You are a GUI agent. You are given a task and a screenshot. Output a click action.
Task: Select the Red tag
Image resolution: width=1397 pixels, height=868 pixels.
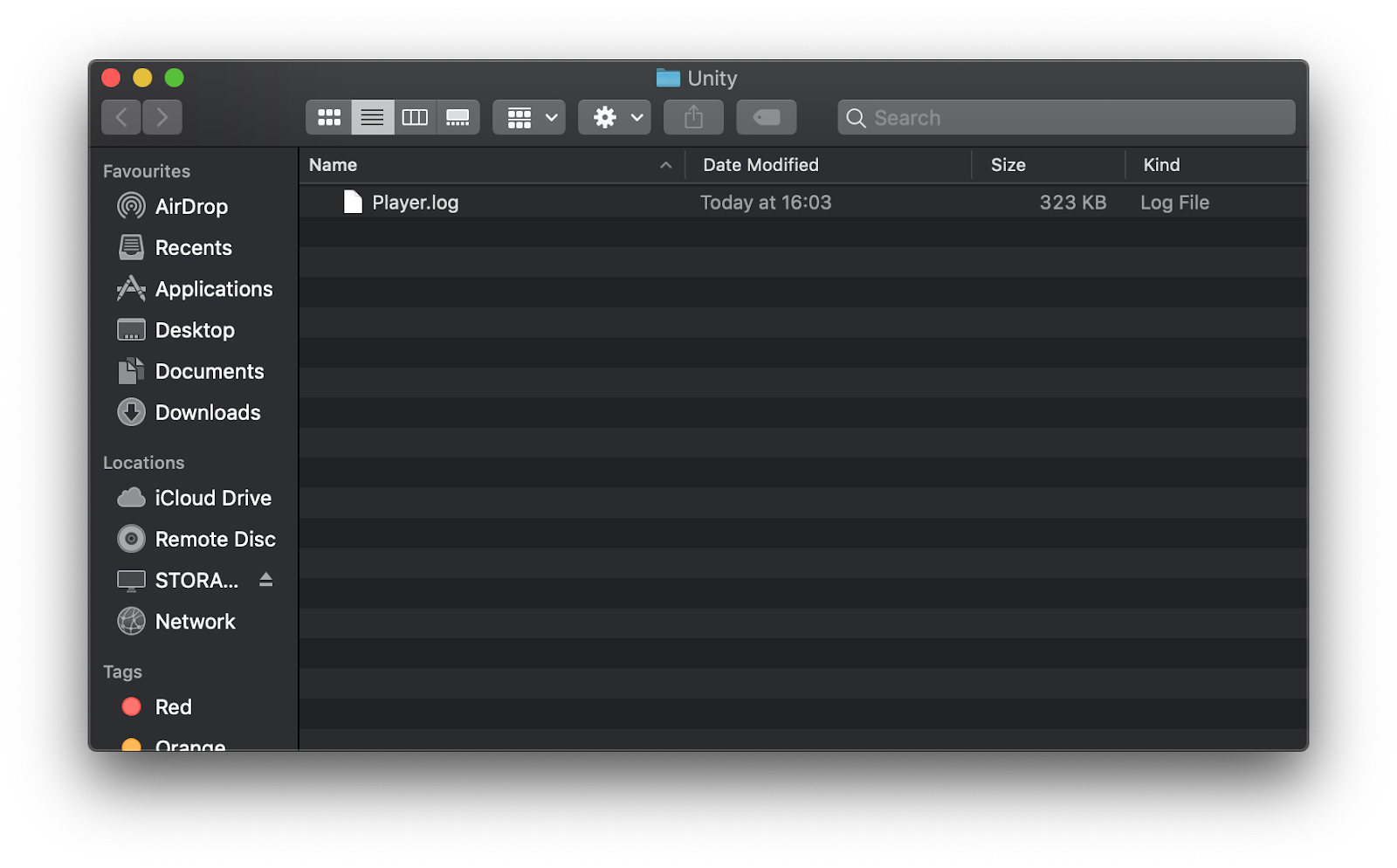[173, 706]
